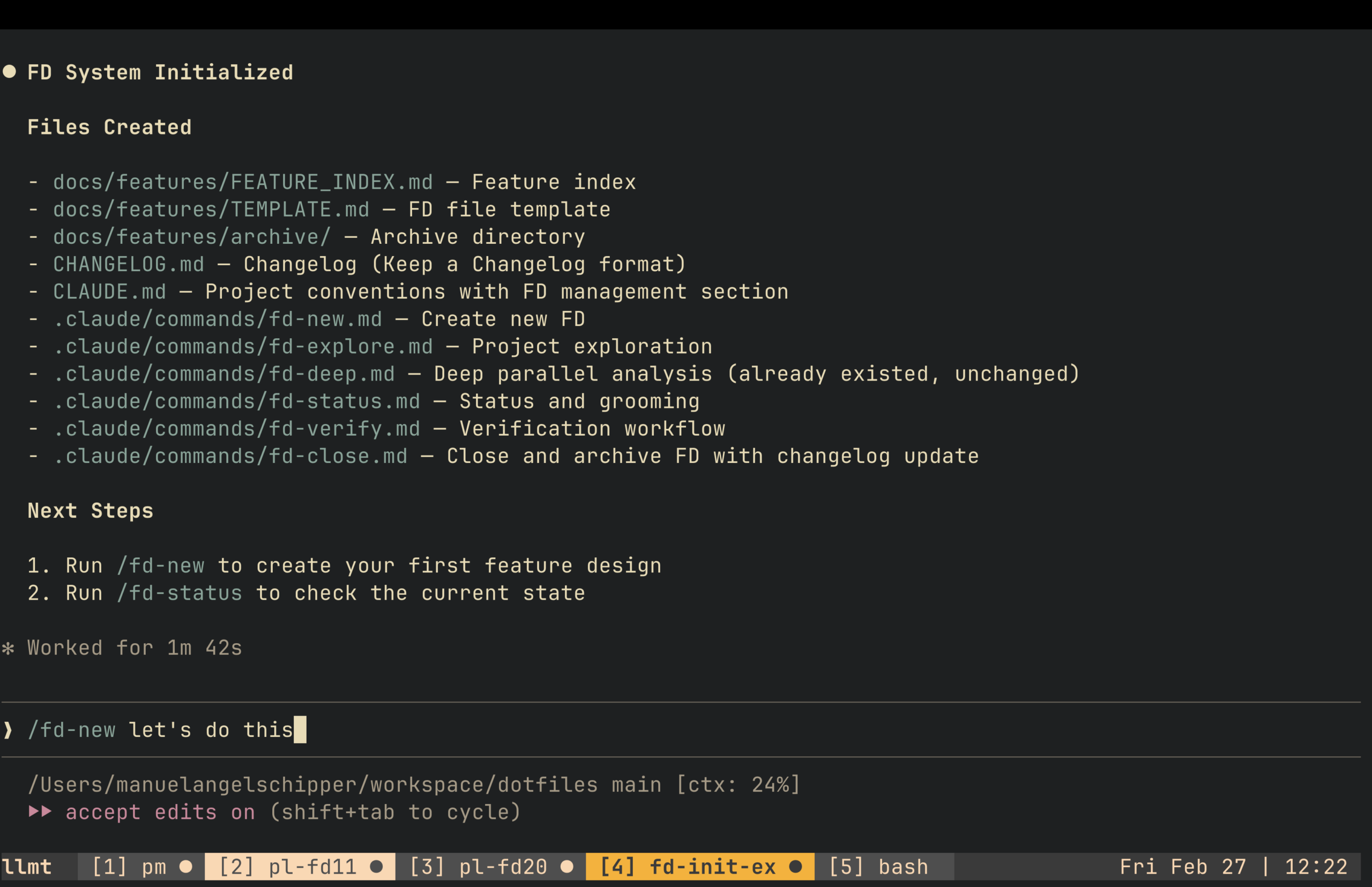Click the asterisk before Worked for 1m 42s
This screenshot has width=1372, height=887.
[x=8, y=649]
